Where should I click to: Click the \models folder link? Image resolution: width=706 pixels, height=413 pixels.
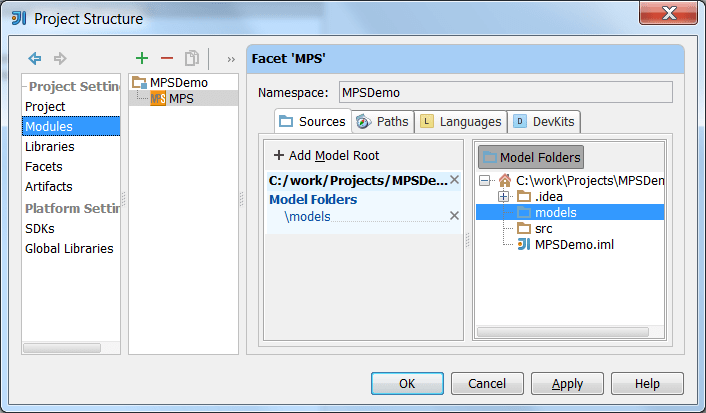(308, 216)
